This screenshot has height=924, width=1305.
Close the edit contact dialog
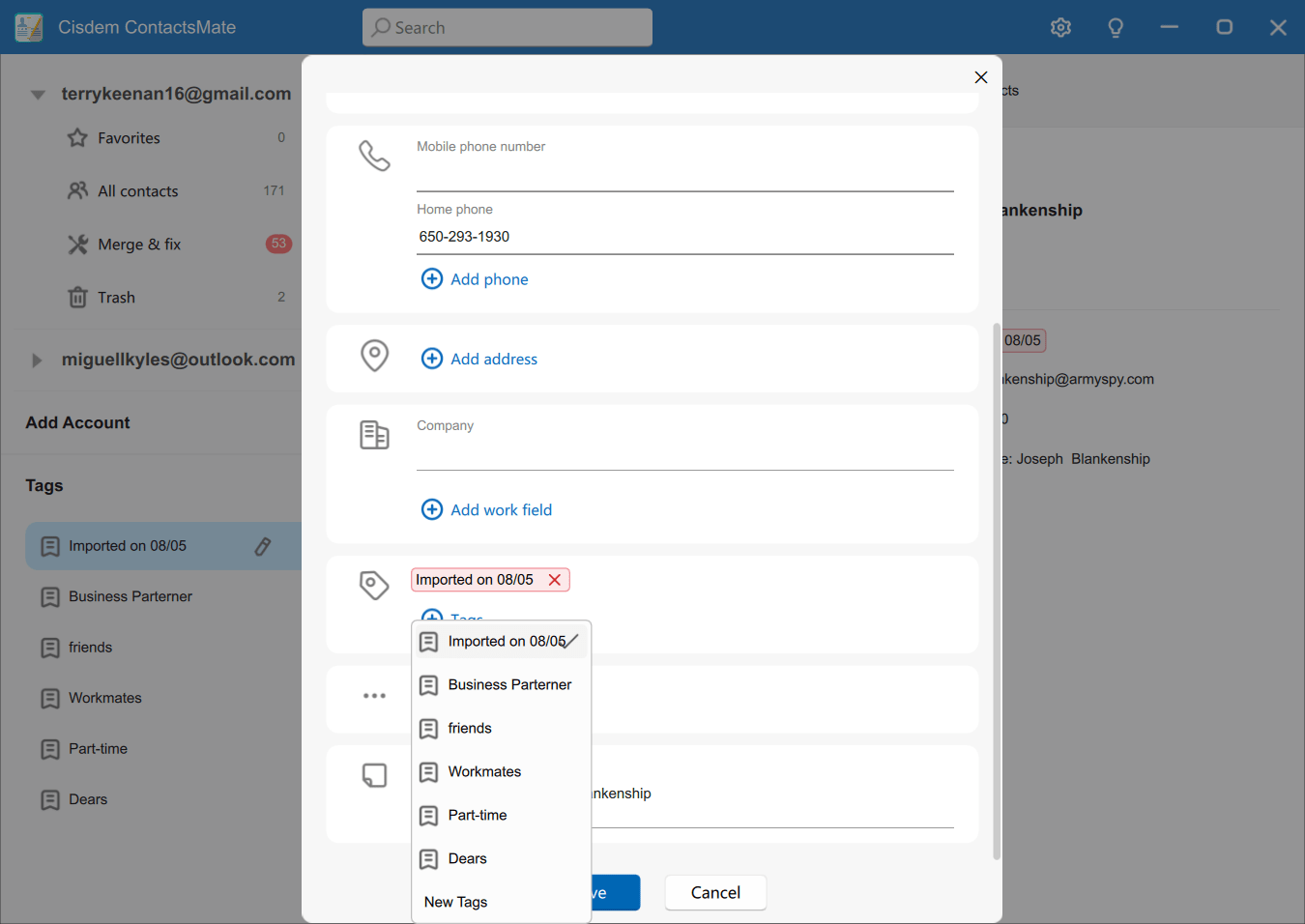(x=981, y=77)
